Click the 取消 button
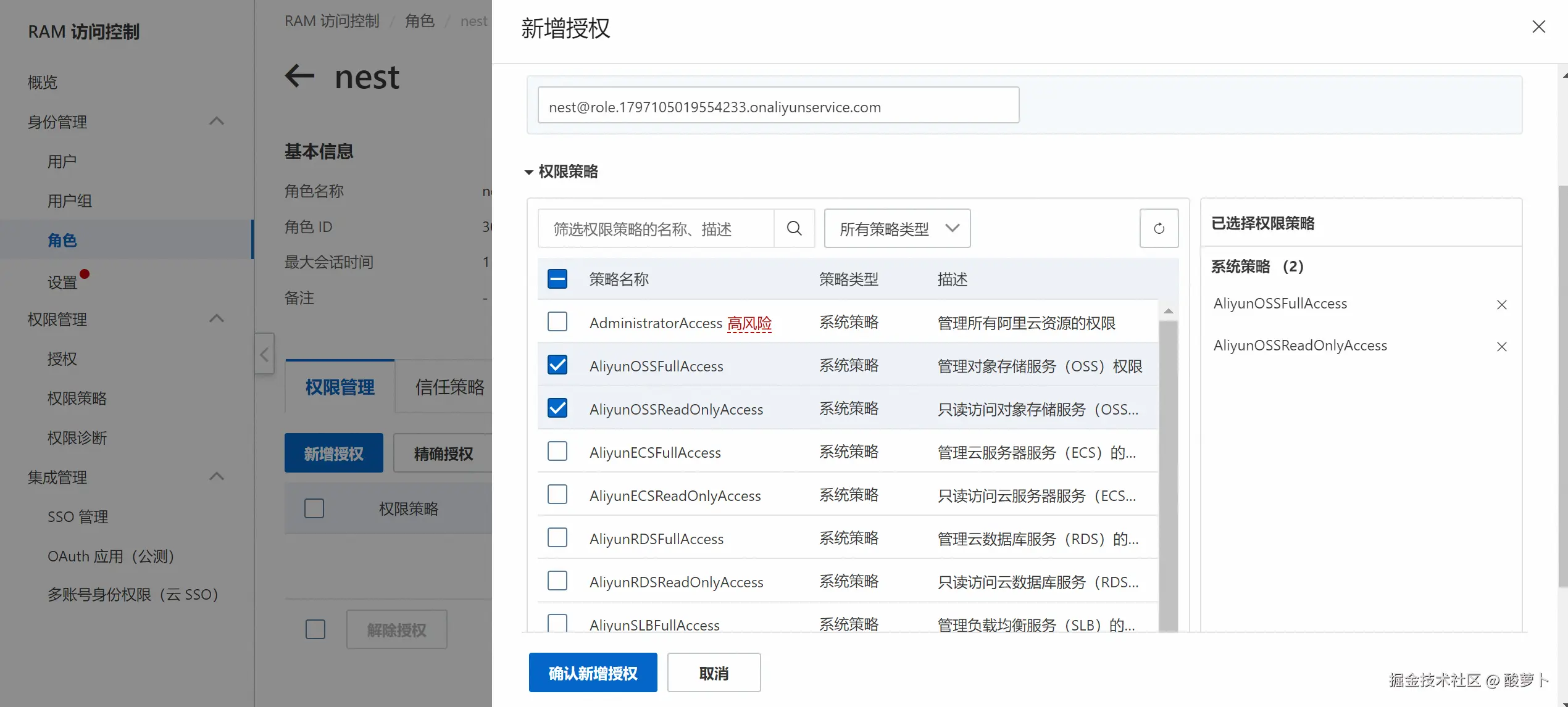Viewport: 1568px width, 707px height. [x=714, y=673]
